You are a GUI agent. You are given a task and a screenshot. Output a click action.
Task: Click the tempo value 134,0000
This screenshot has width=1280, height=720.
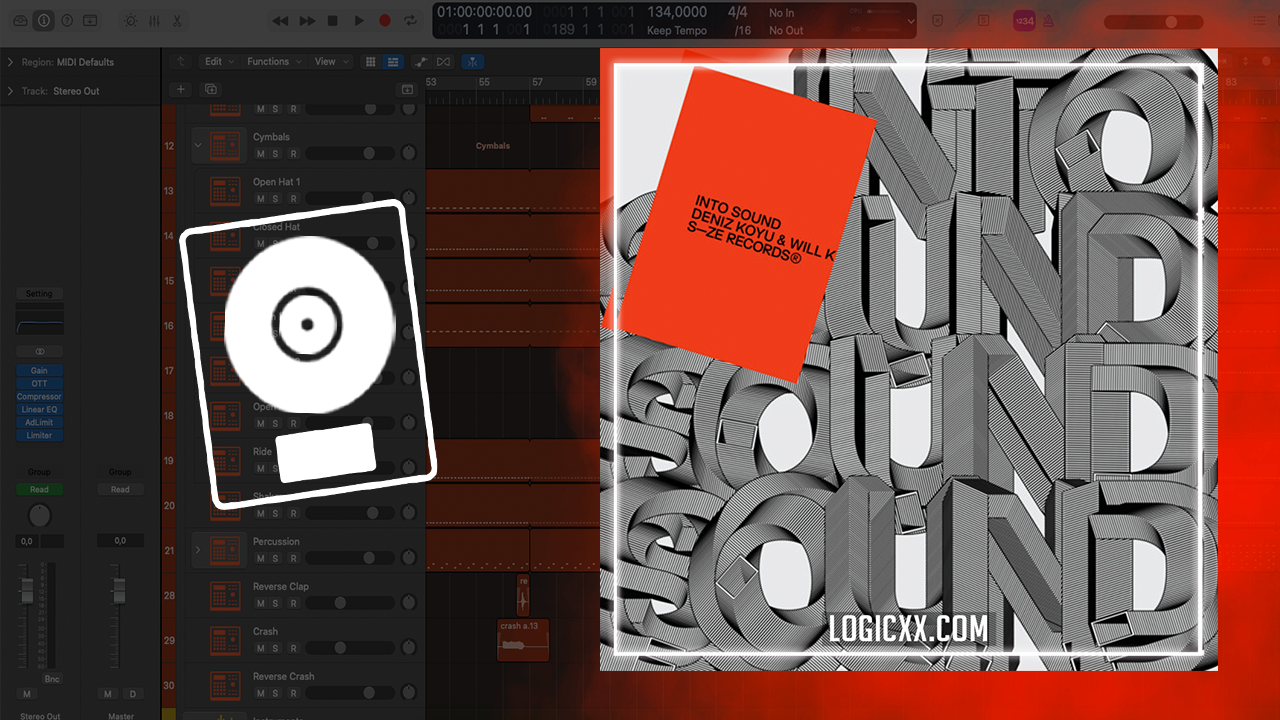(677, 13)
